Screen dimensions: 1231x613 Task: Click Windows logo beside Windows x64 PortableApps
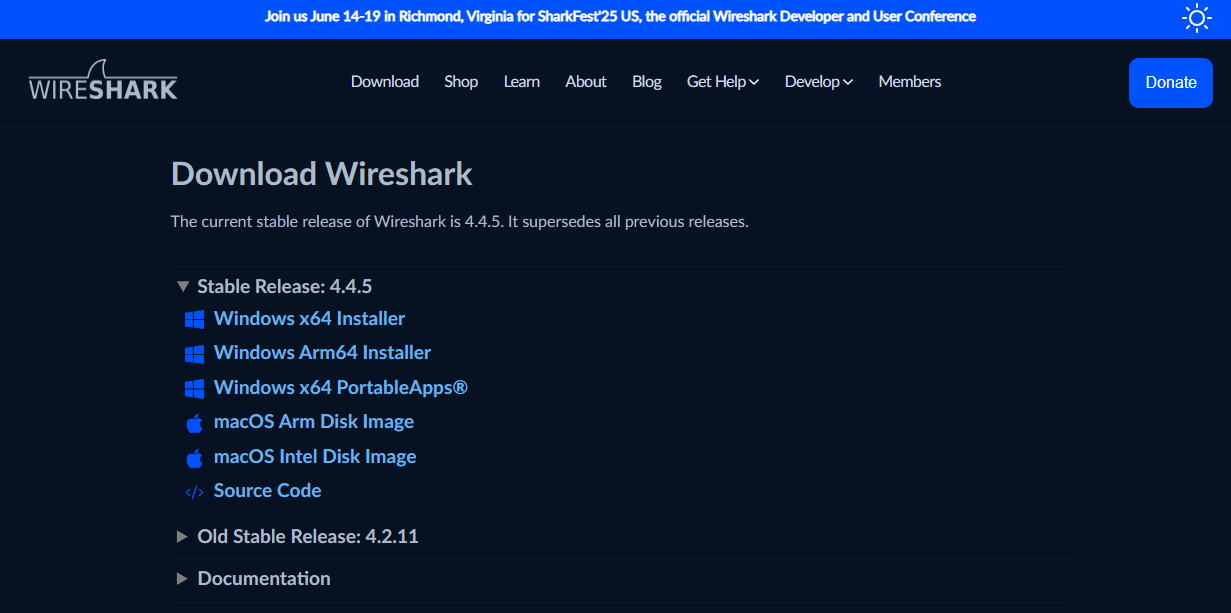pyautogui.click(x=194, y=388)
